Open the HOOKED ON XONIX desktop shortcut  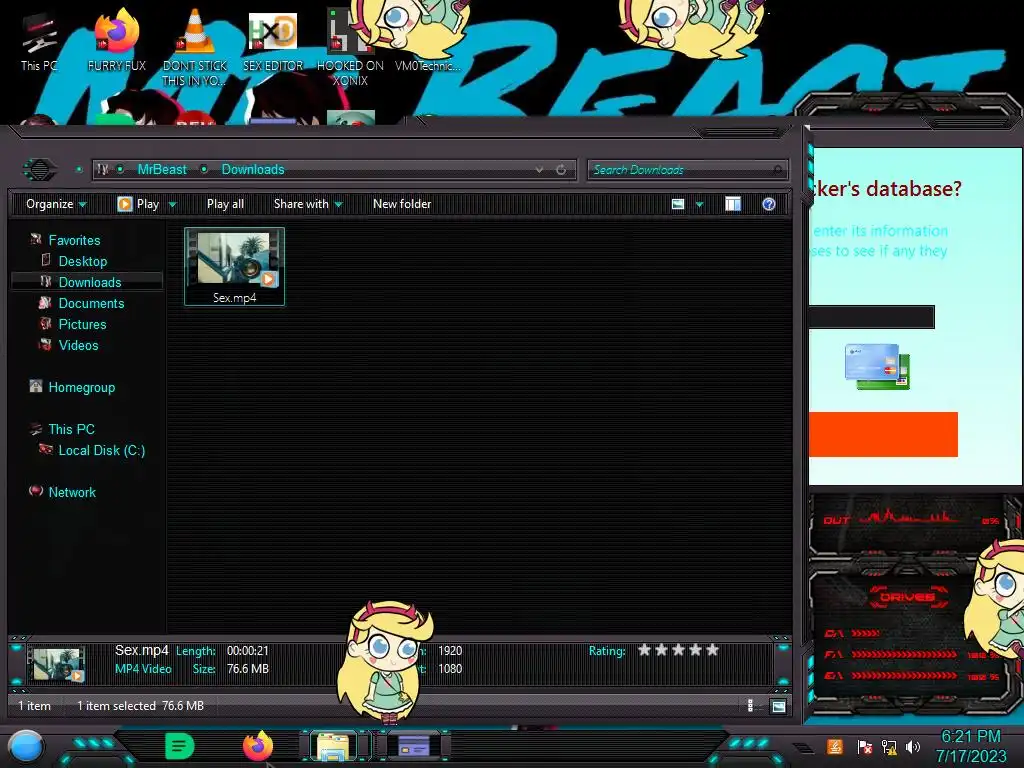350,49
